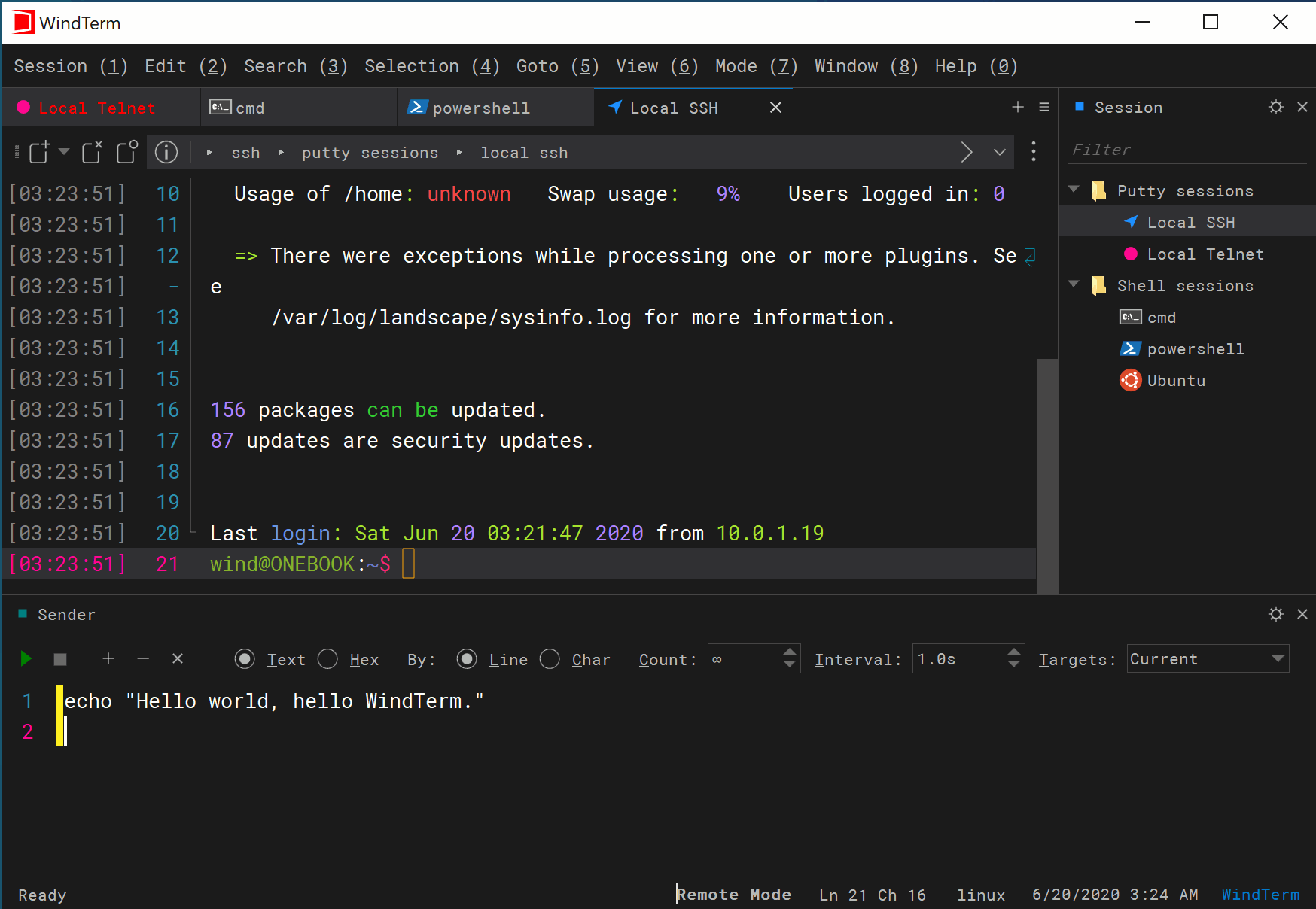
Task: Close the Sender panel
Action: coord(1302,614)
